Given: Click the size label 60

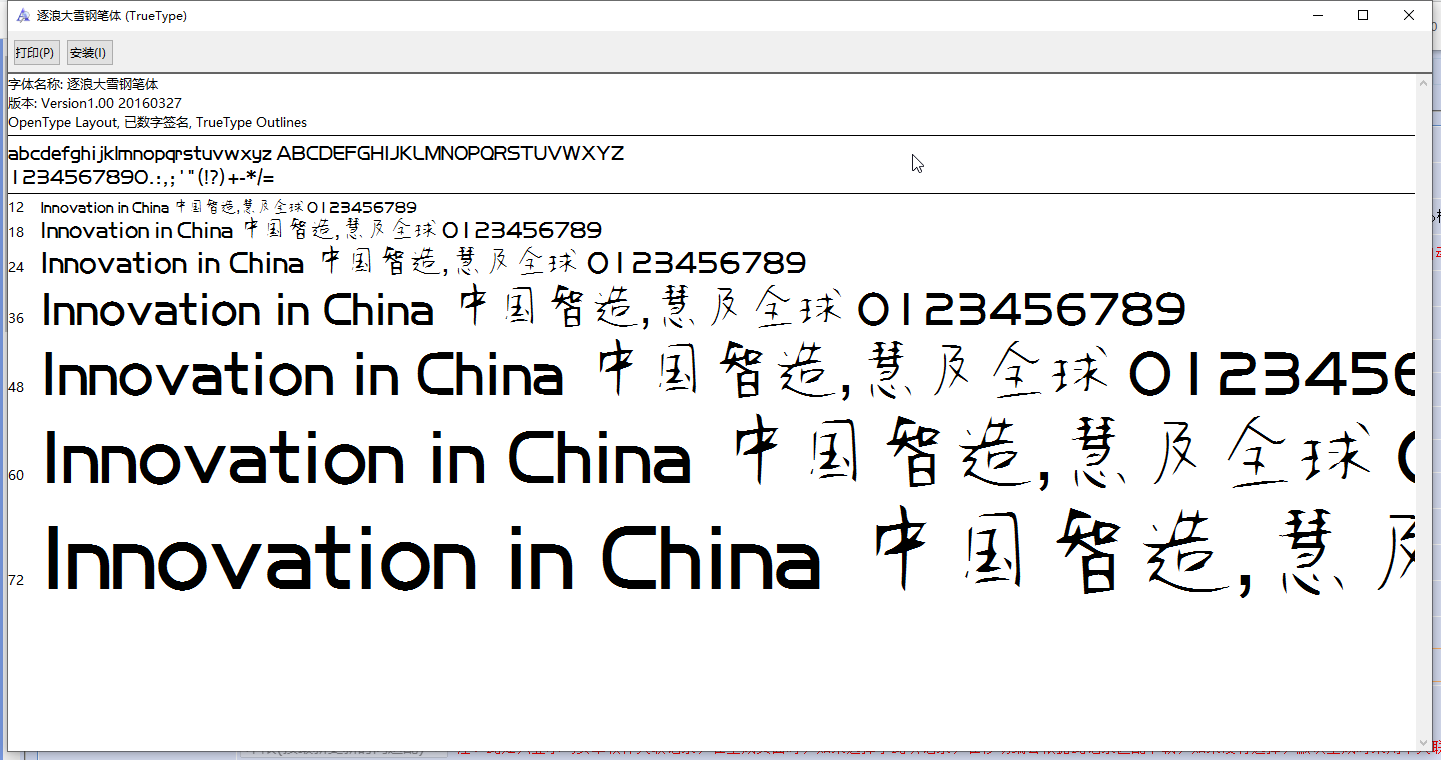Looking at the screenshot, I should coord(16,475).
